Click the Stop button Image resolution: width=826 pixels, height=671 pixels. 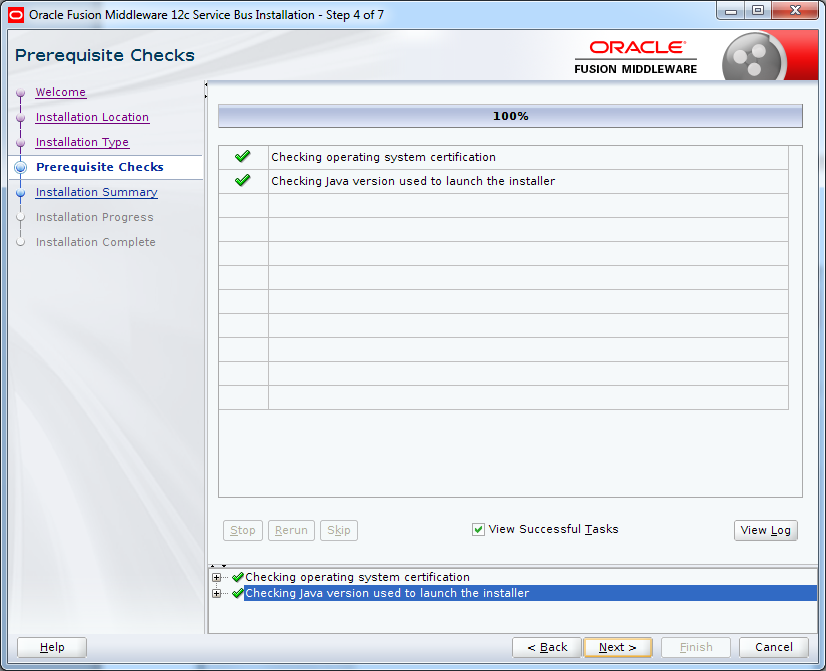[243, 530]
